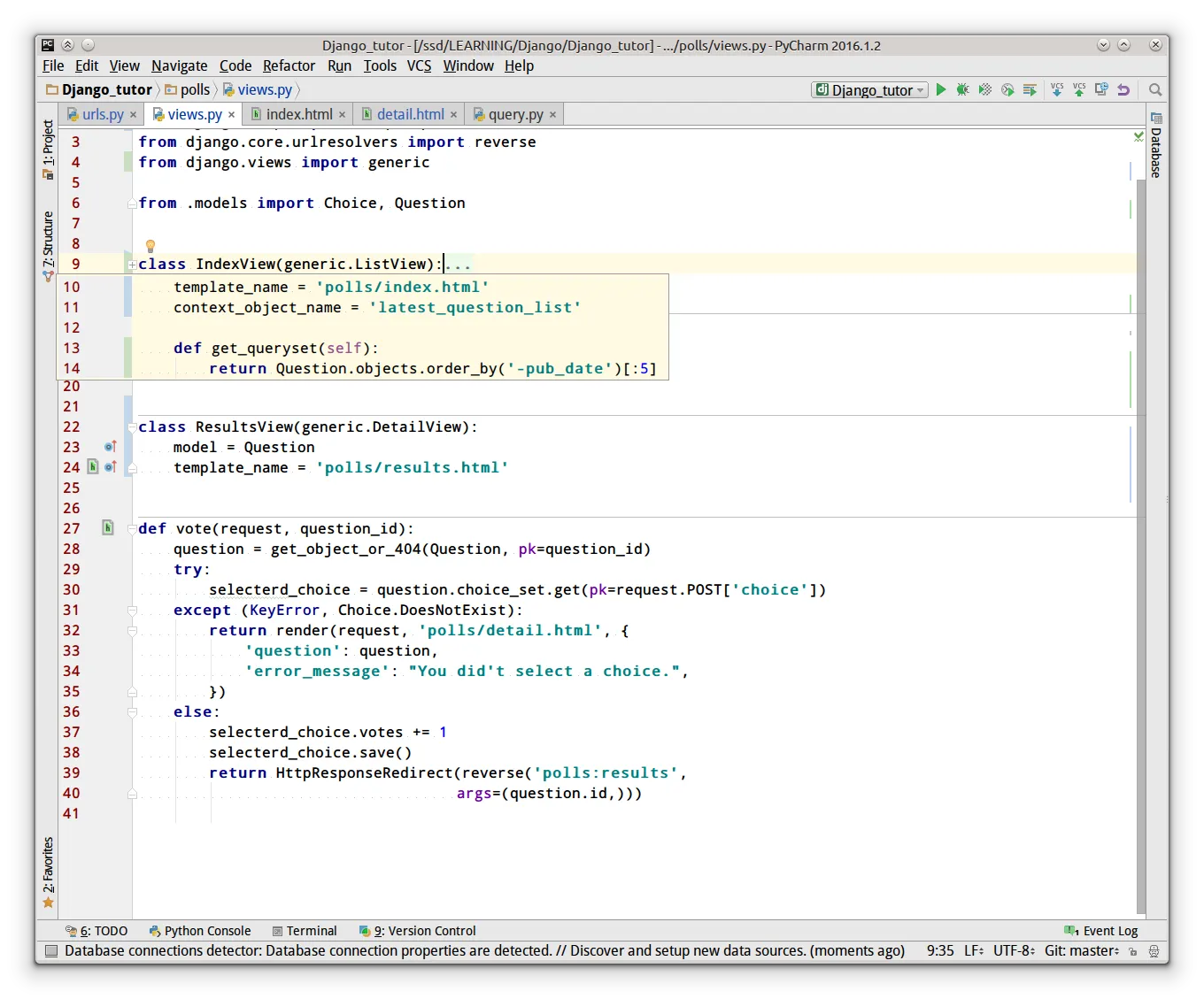The image size is (1204, 999).
Task: Click override marker on line 24
Action: 111,467
